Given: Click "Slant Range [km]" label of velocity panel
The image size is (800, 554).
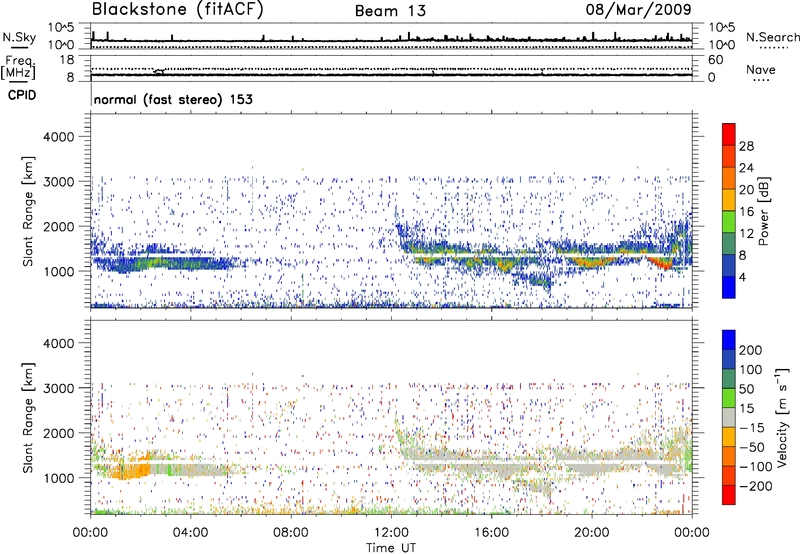Looking at the screenshot, I should point(28,418).
